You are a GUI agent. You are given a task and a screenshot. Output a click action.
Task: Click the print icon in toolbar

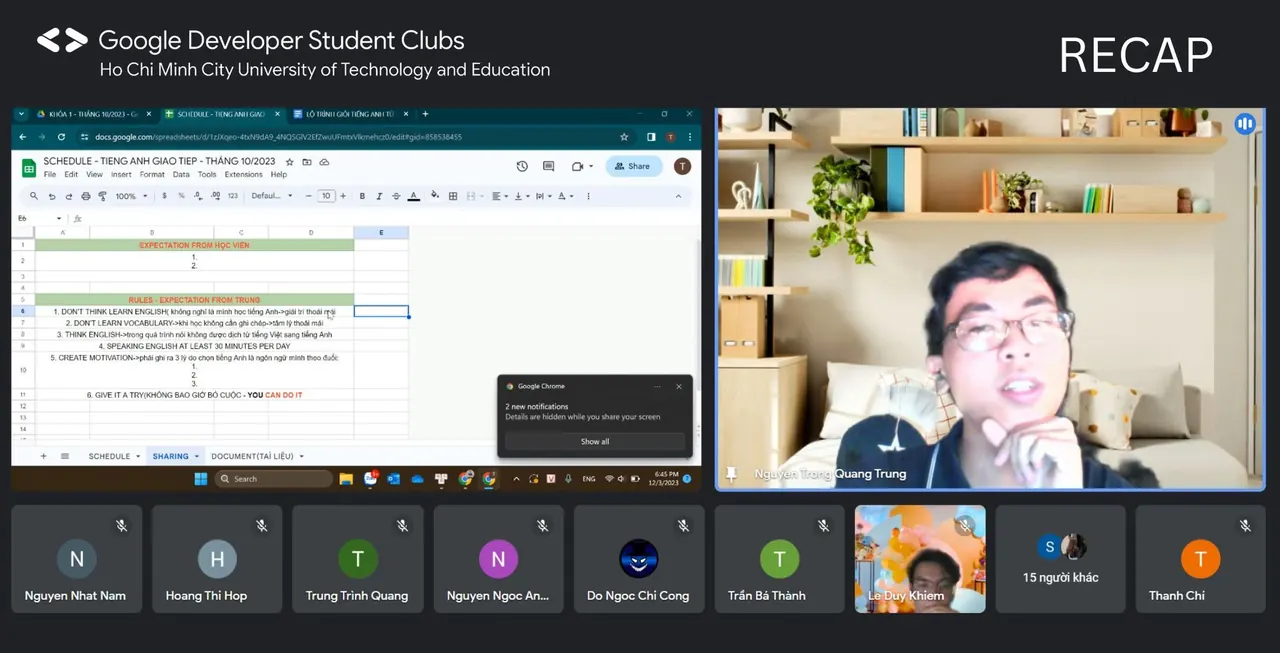pyautogui.click(x=85, y=196)
